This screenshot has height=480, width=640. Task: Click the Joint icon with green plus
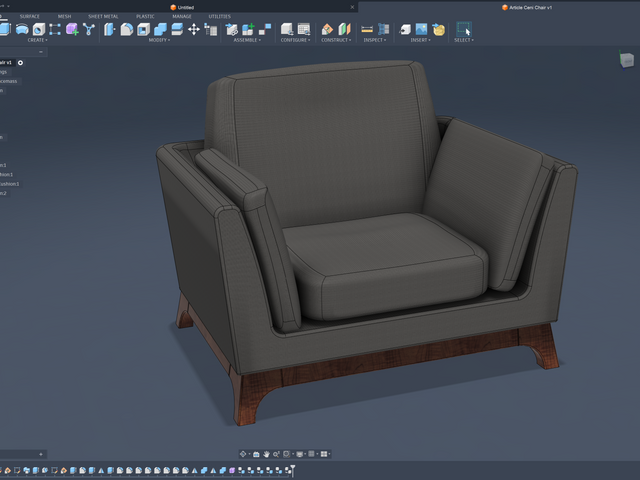click(x=248, y=29)
